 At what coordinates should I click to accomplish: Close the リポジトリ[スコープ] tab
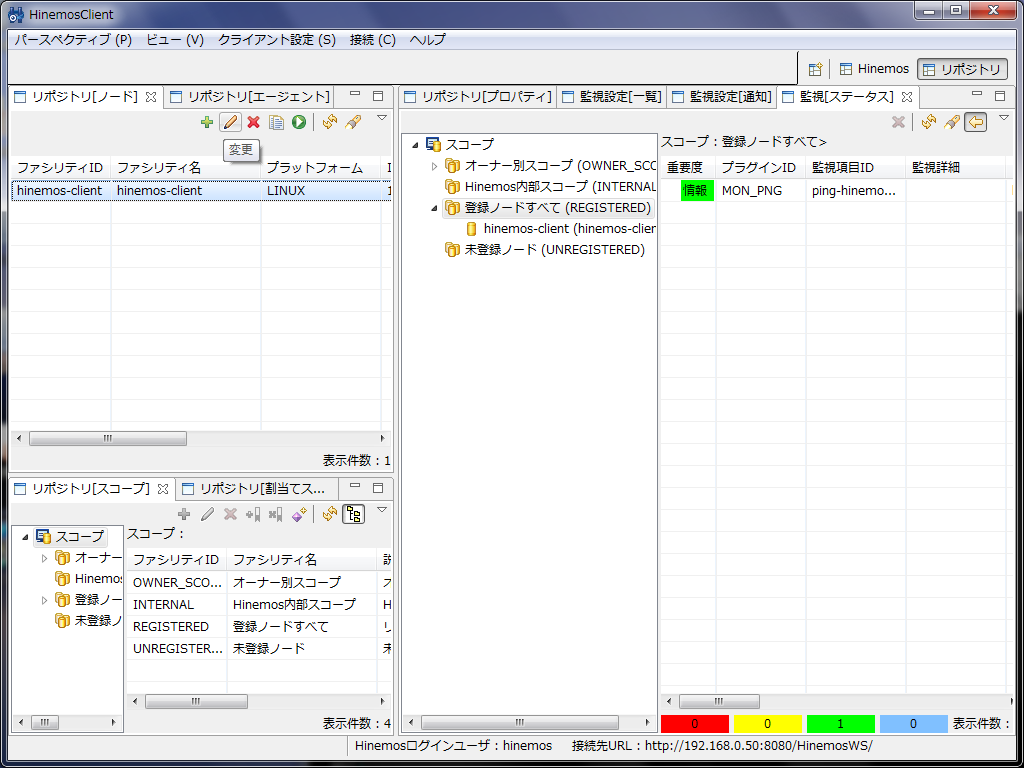pyautogui.click(x=163, y=488)
